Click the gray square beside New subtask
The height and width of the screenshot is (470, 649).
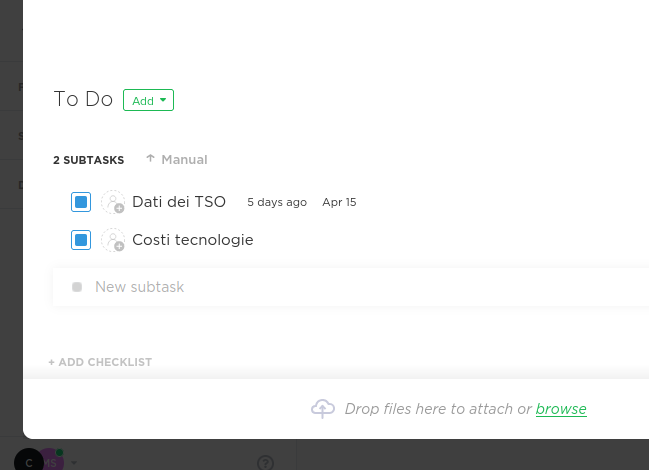(x=77, y=287)
